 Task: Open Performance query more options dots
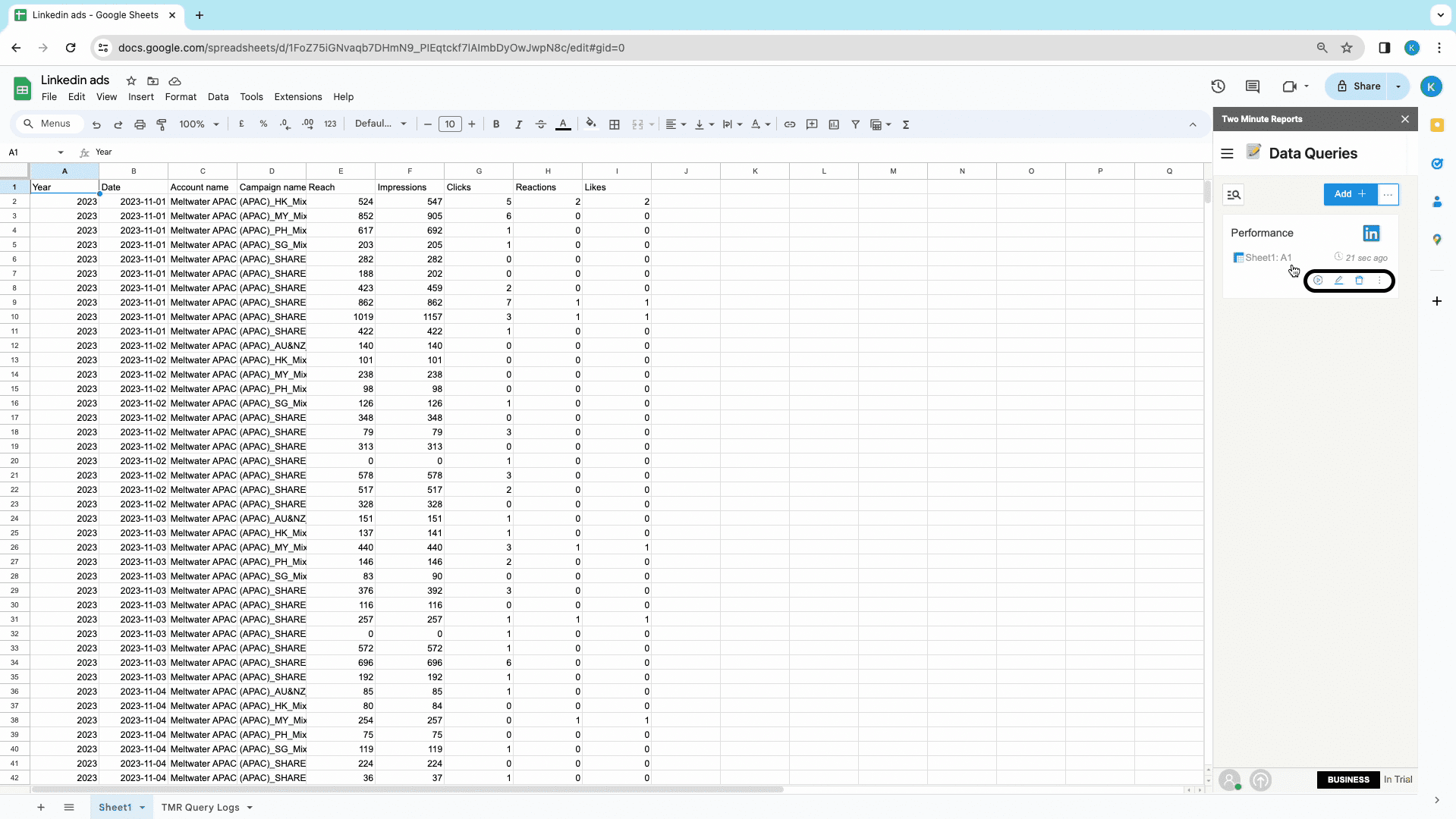click(x=1379, y=281)
